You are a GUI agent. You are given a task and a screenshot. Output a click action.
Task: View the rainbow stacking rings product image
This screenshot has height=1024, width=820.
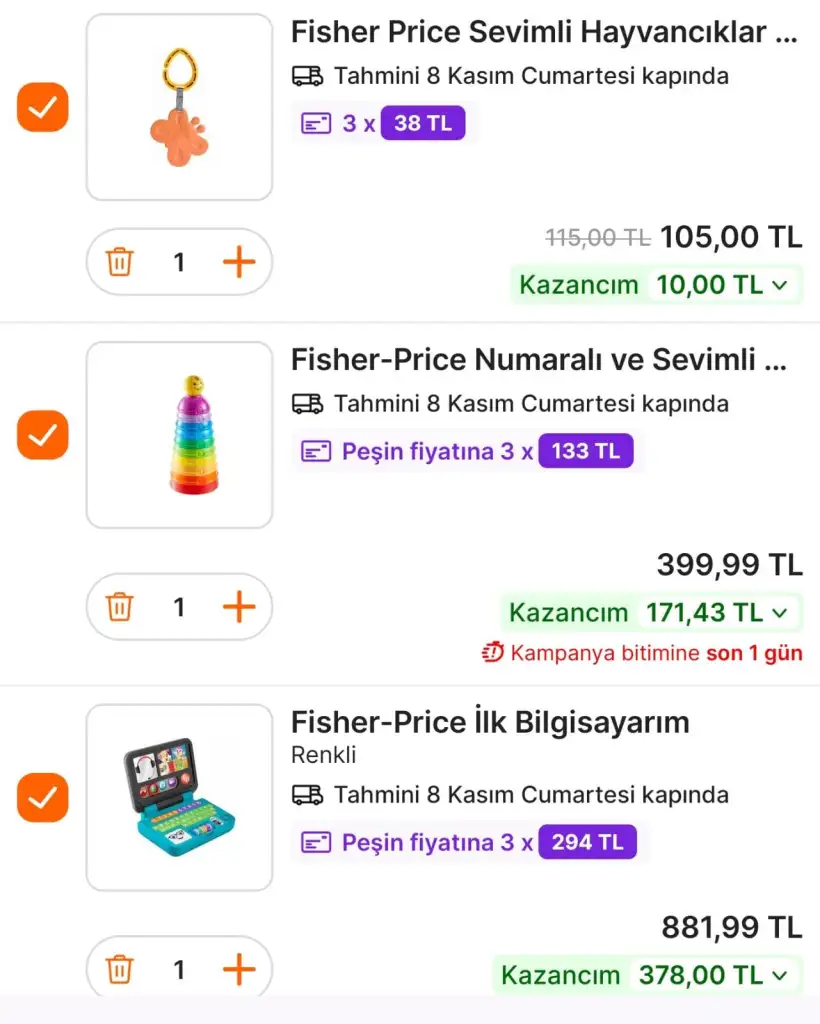coord(179,435)
